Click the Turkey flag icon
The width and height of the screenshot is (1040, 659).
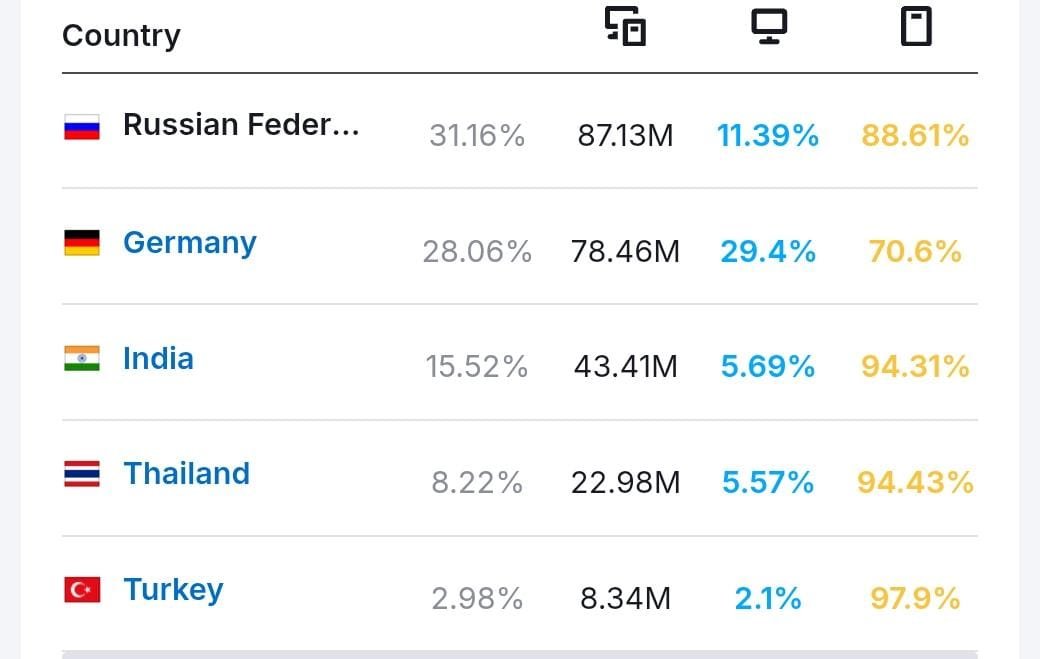(x=82, y=590)
